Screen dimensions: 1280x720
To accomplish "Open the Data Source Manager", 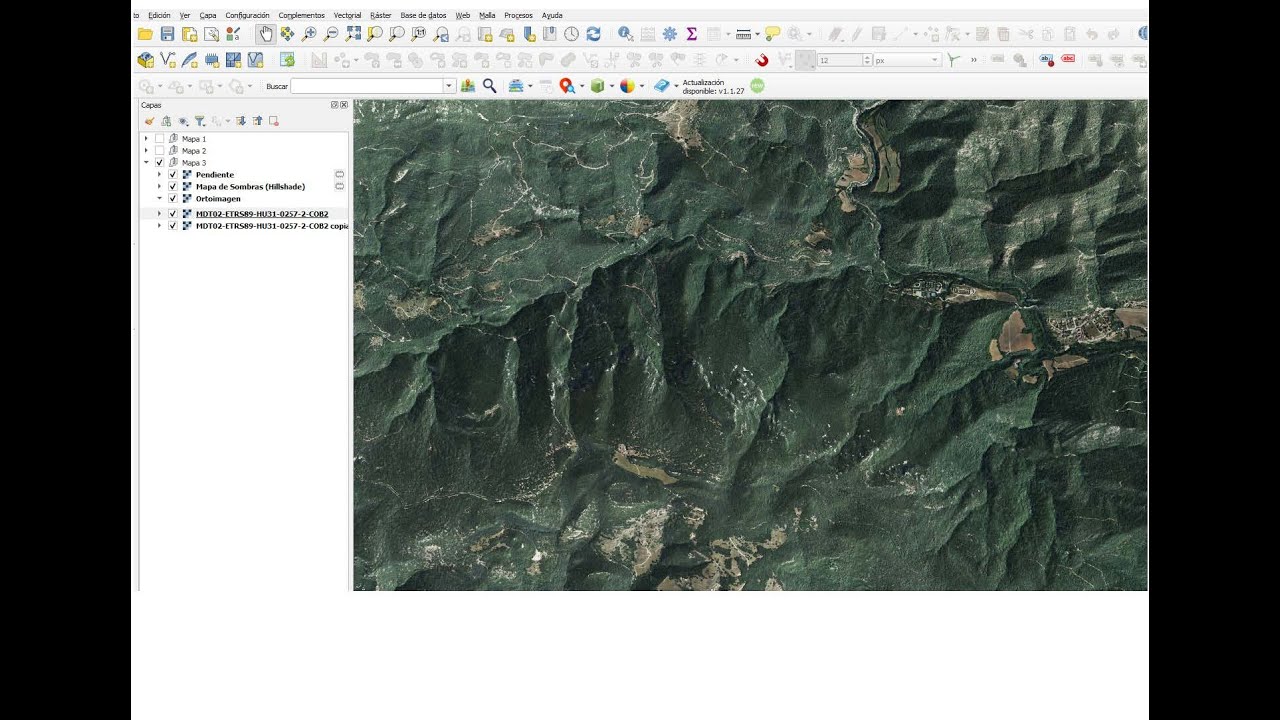I will pyautogui.click(x=145, y=60).
